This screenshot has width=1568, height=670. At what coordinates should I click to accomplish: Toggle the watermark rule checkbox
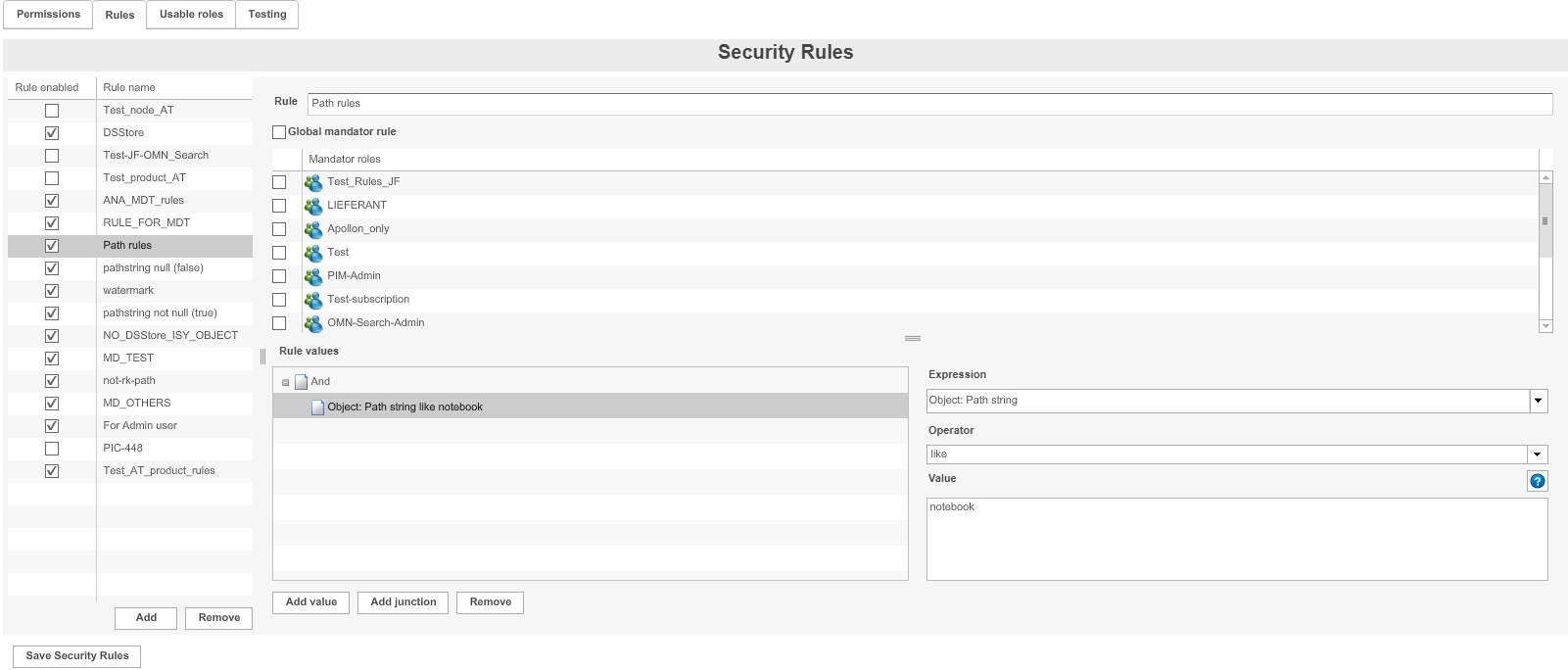point(52,291)
